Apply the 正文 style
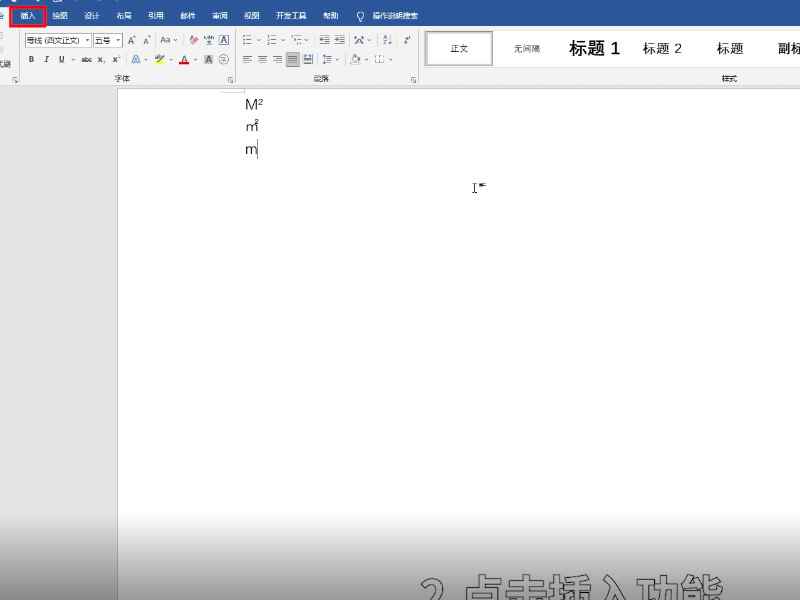The height and width of the screenshot is (600, 800). (x=458, y=47)
